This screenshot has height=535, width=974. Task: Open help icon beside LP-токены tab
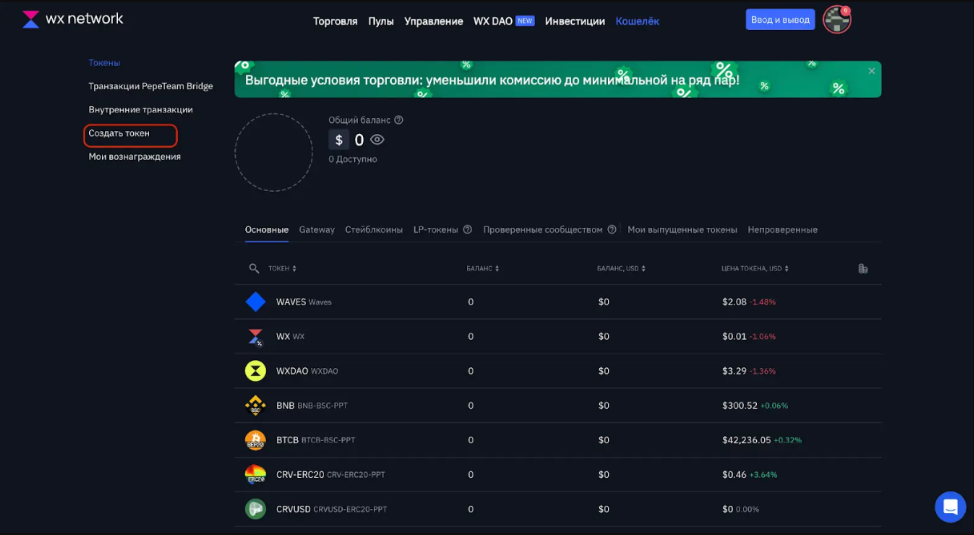click(467, 229)
